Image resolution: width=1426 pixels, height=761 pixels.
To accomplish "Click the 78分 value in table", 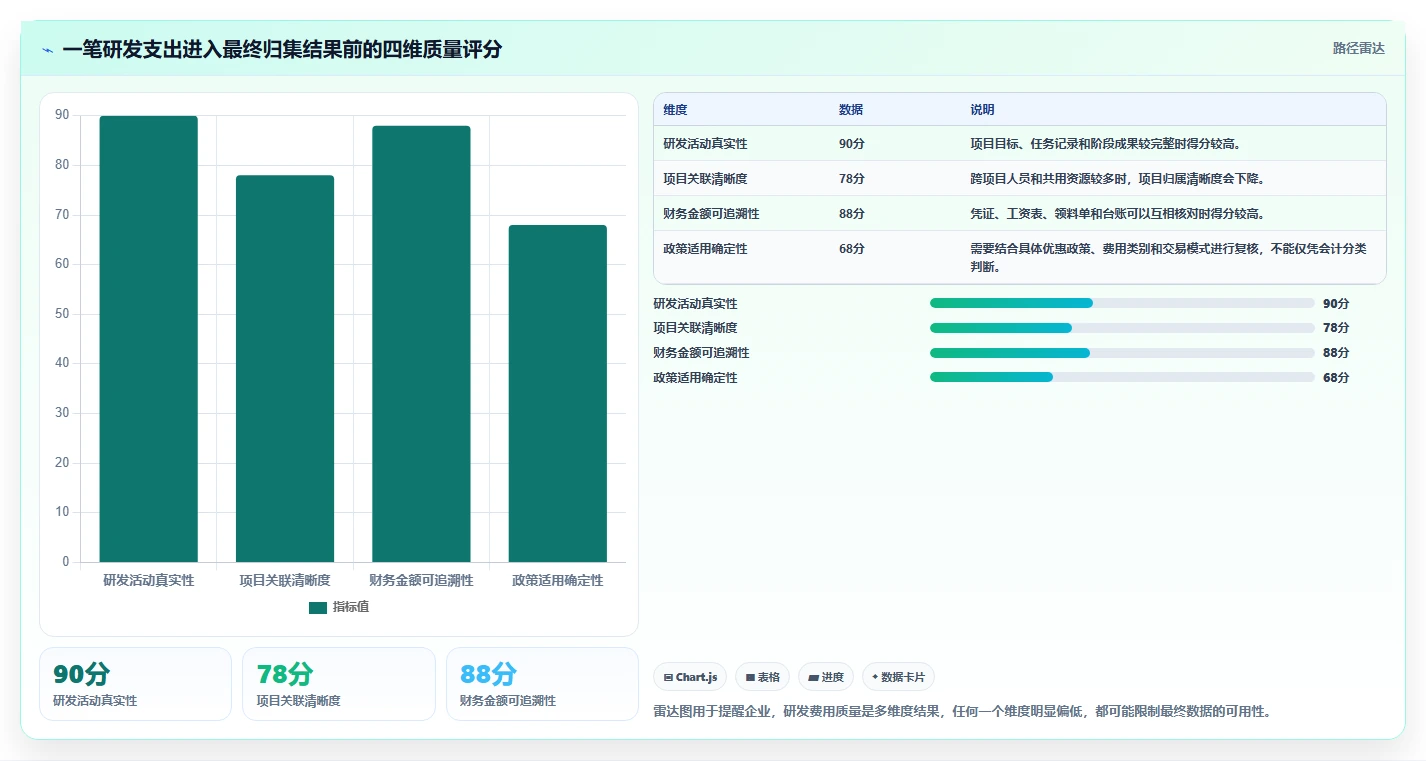I will click(852, 179).
